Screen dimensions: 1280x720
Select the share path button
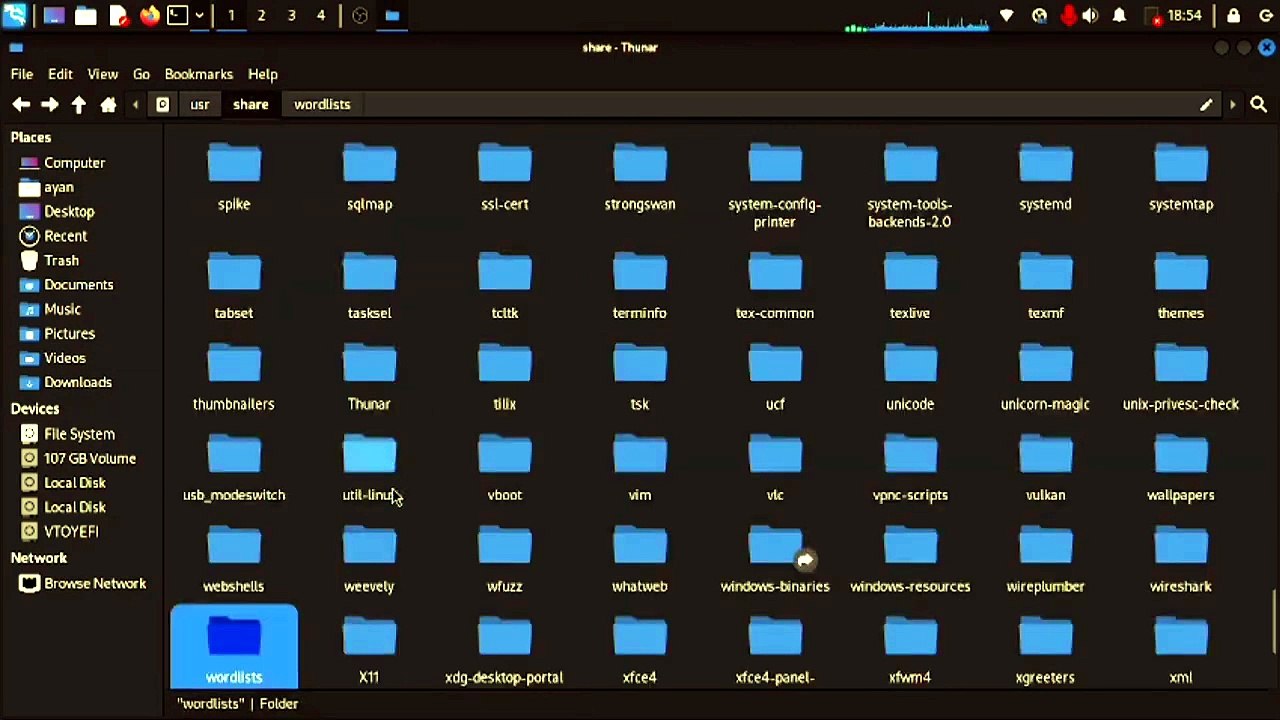(x=251, y=104)
